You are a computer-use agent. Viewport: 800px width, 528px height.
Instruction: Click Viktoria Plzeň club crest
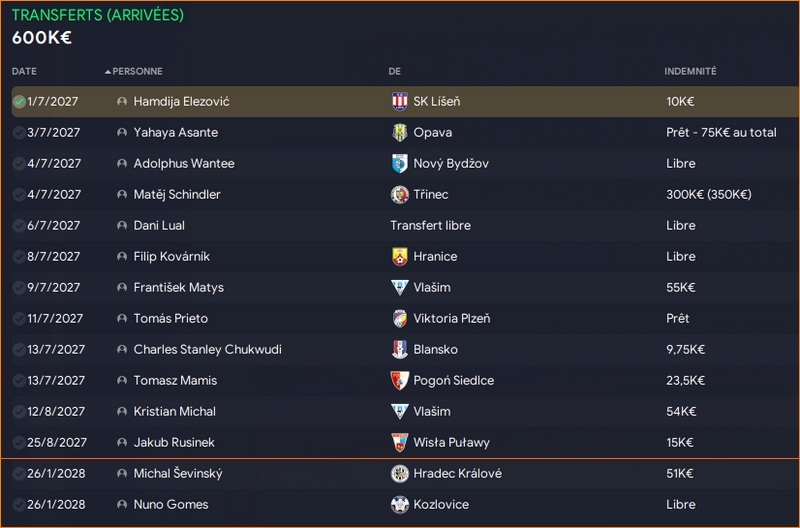click(400, 319)
